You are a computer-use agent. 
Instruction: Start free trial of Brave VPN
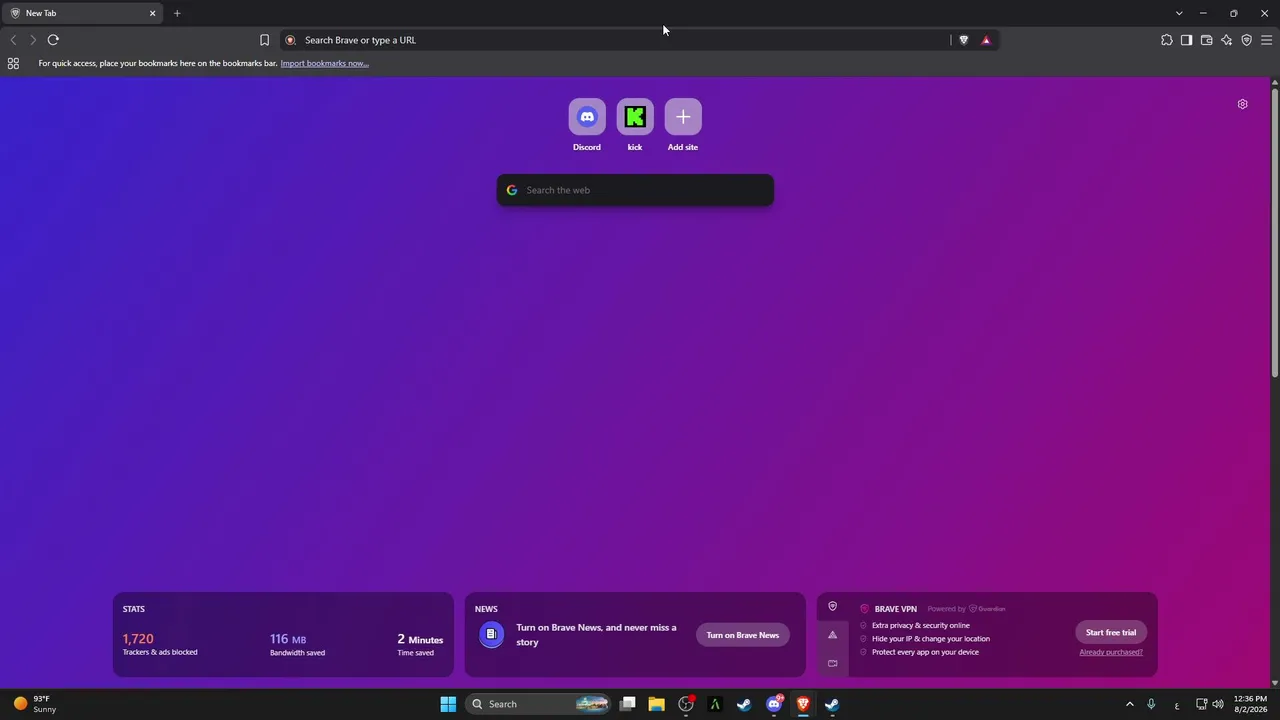tap(1111, 632)
